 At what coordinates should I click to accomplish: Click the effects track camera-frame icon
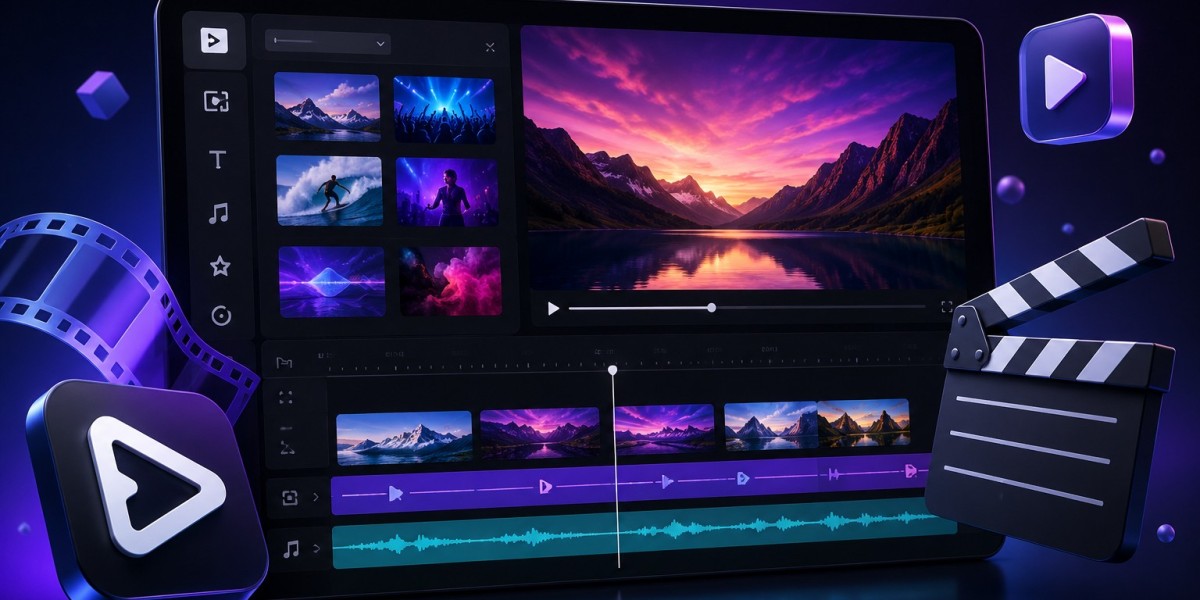pyautogui.click(x=290, y=497)
